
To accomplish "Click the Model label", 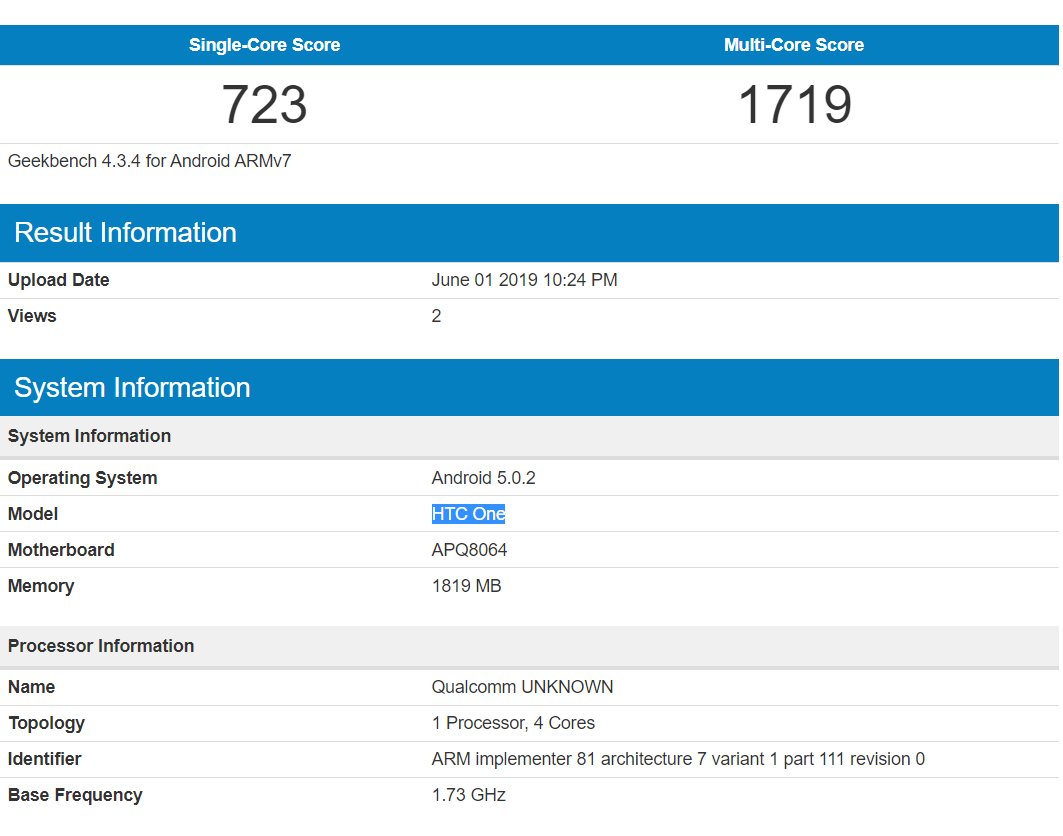I will (x=33, y=514).
